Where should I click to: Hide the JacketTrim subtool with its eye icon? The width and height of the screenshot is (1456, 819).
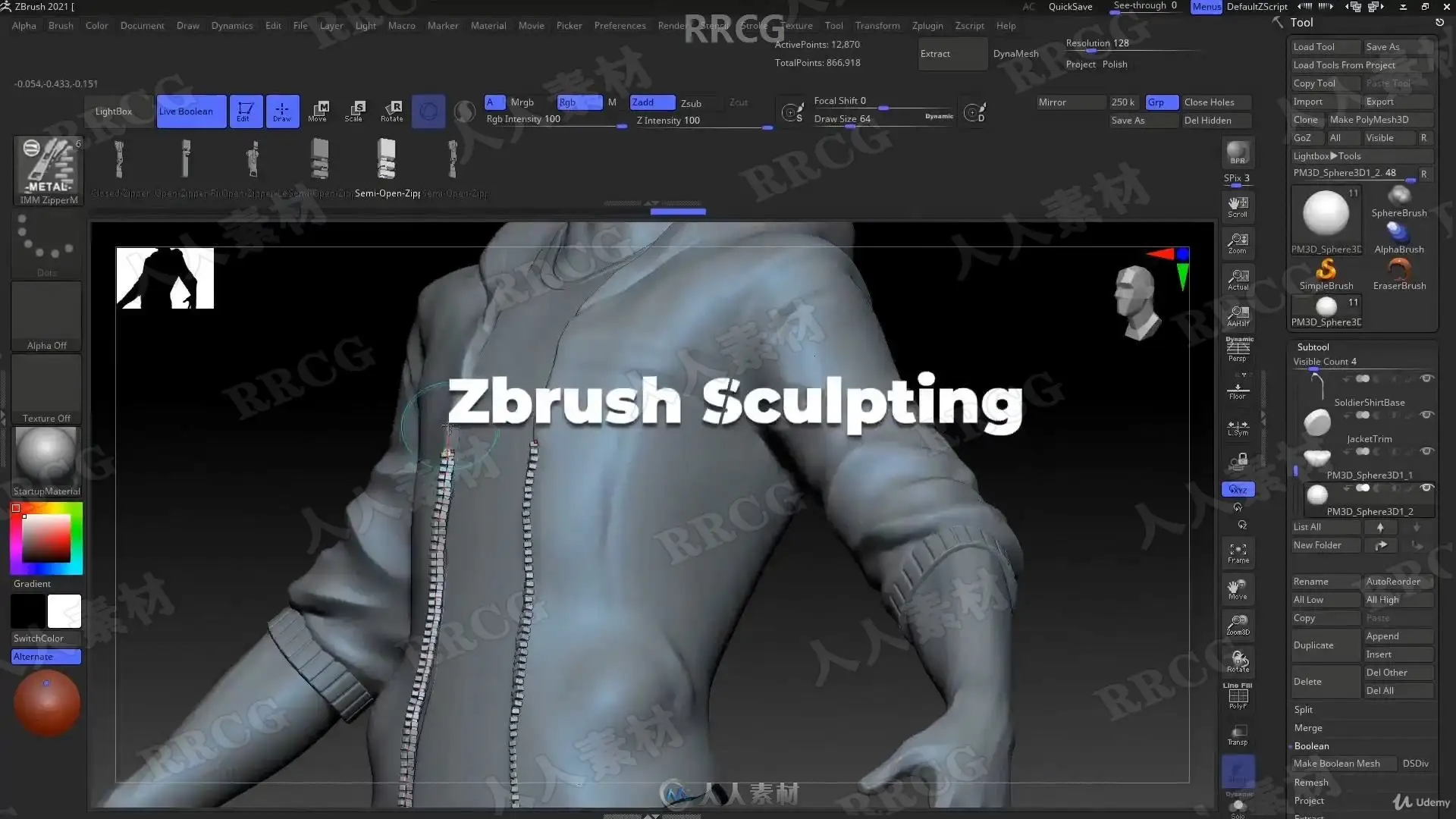pyautogui.click(x=1426, y=415)
